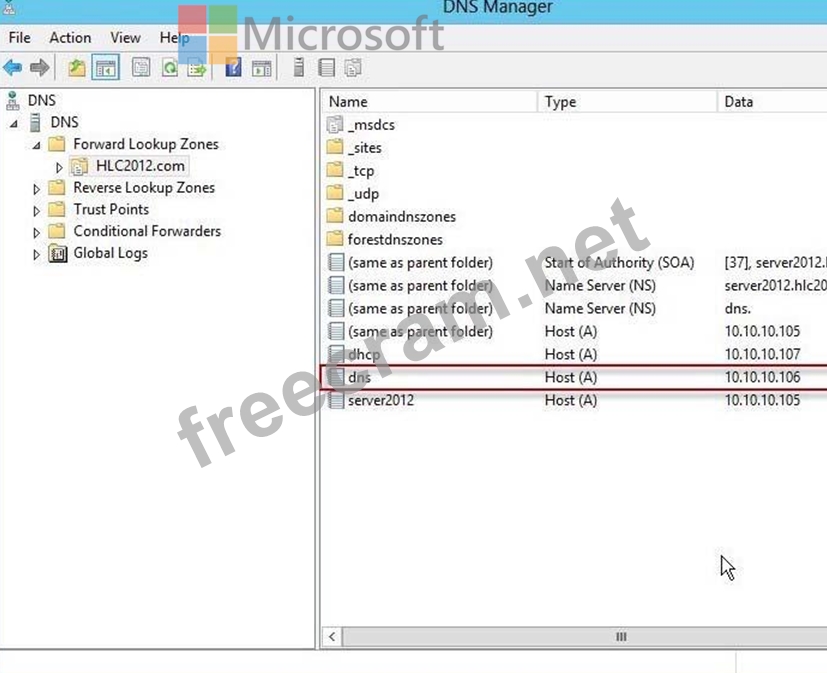Click the Start of Authority record icon
The image size is (827, 673).
point(335,262)
